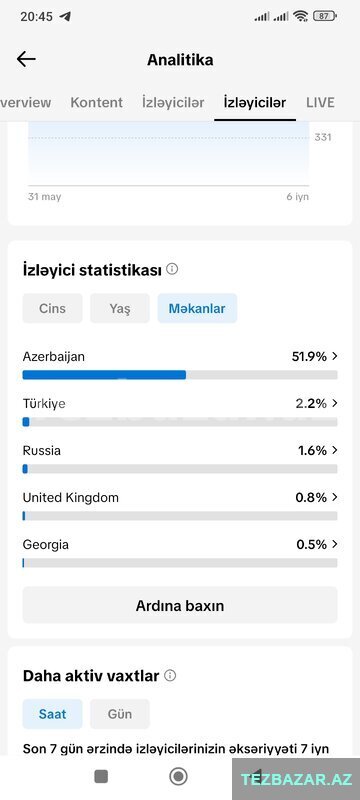Tap the Azerbaijan percentage progress bar
This screenshot has width=360, height=800.
[x=180, y=375]
